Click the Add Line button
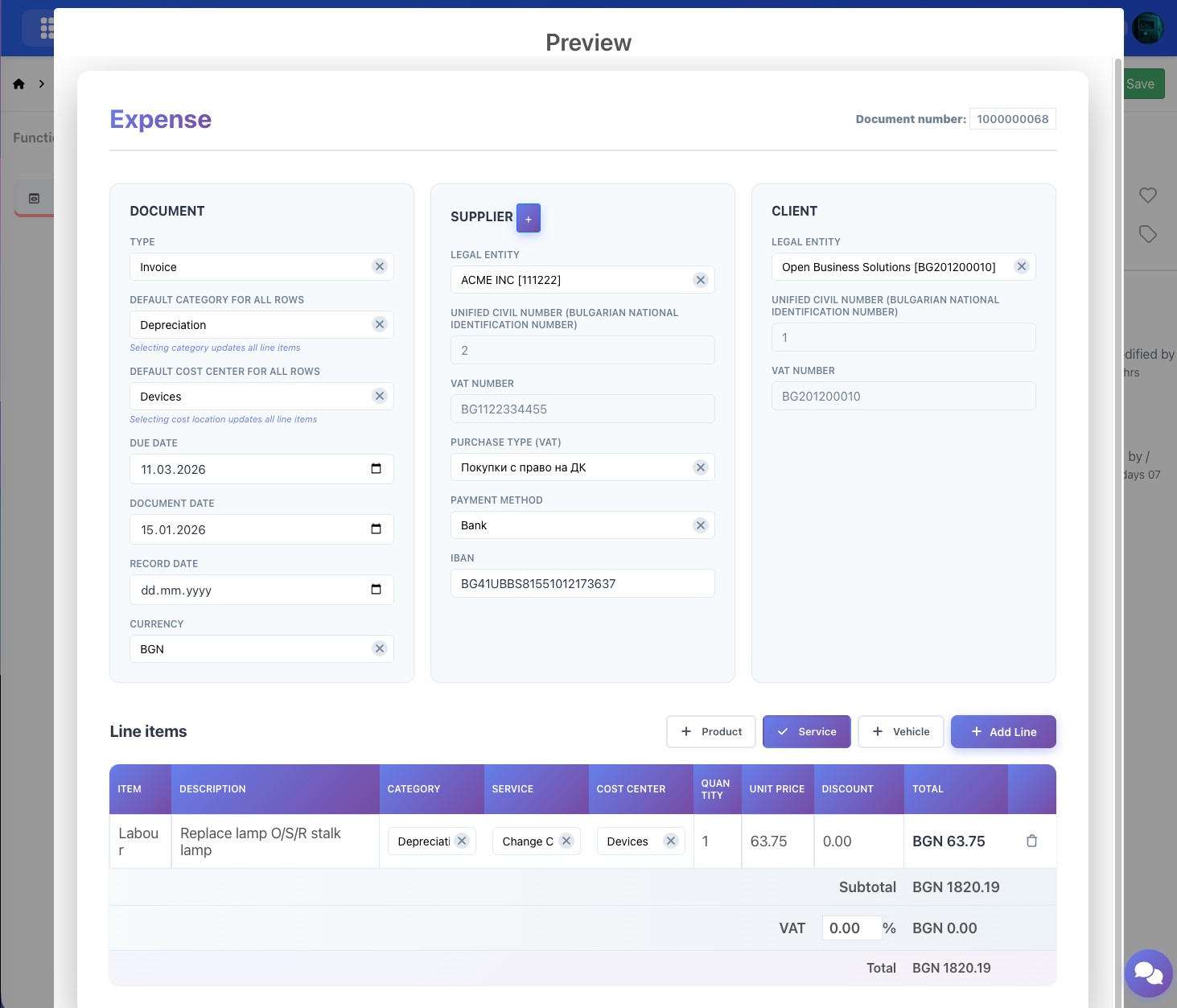This screenshot has width=1177, height=1008. [1003, 731]
